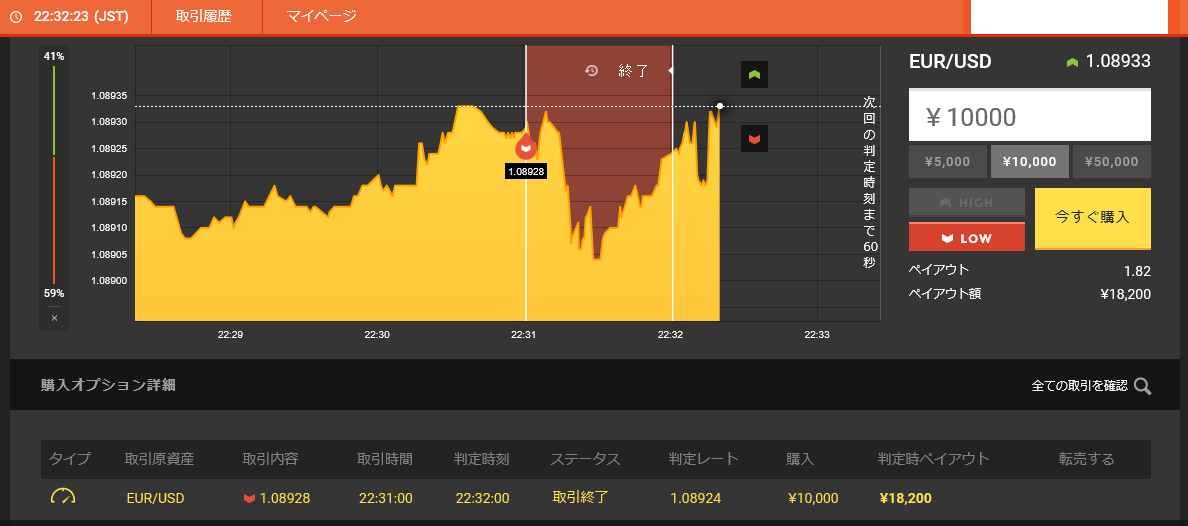Screen dimensions: 1188x526
Task: Choose the ¥5,000 preset amount
Action: coord(947,161)
